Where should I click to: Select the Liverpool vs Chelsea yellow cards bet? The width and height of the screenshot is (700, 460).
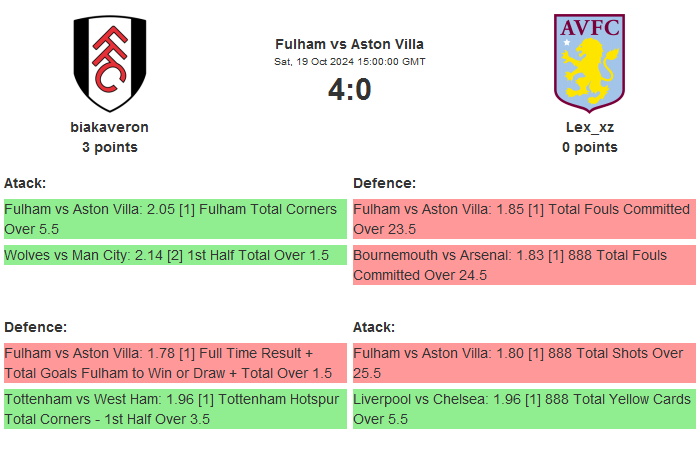[x=524, y=408]
